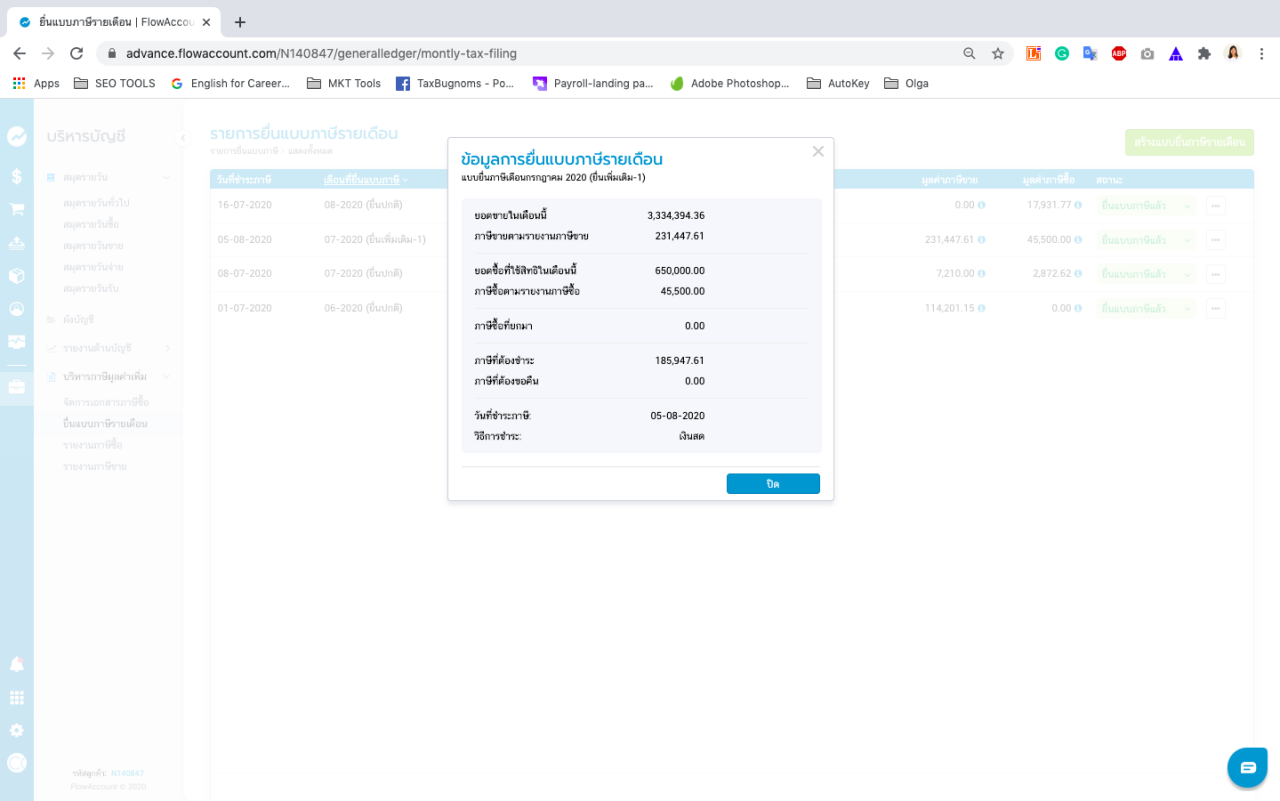Image resolution: width=1280 pixels, height=801 pixels.
Task: Click the blue ปิด button in dialog
Action: (773, 484)
